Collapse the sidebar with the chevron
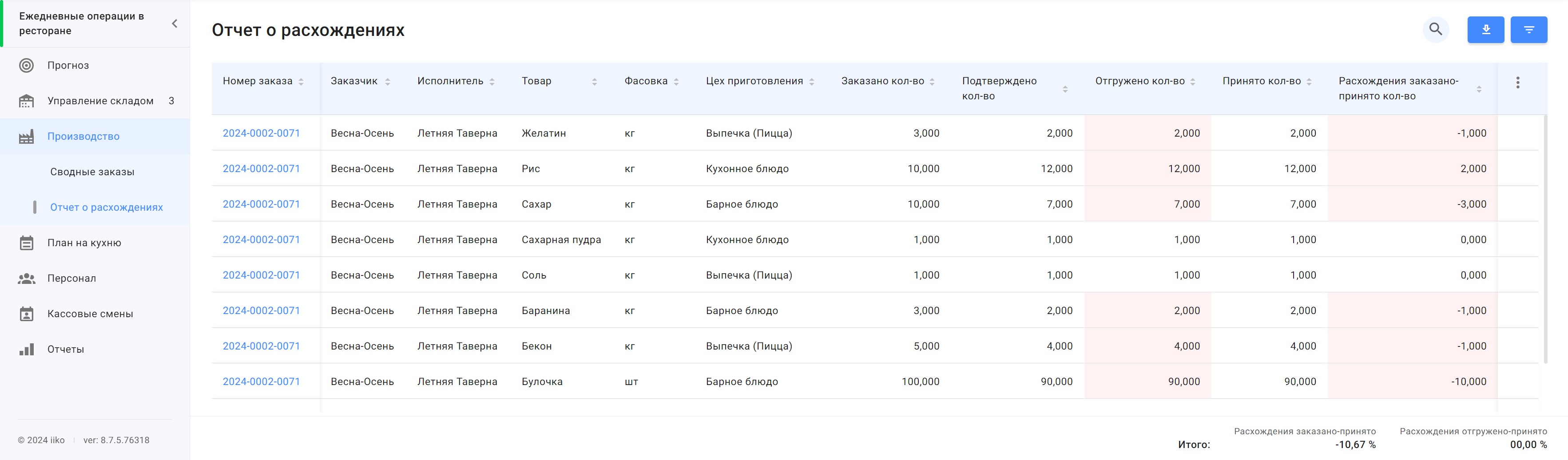The height and width of the screenshot is (460, 1568). point(175,24)
